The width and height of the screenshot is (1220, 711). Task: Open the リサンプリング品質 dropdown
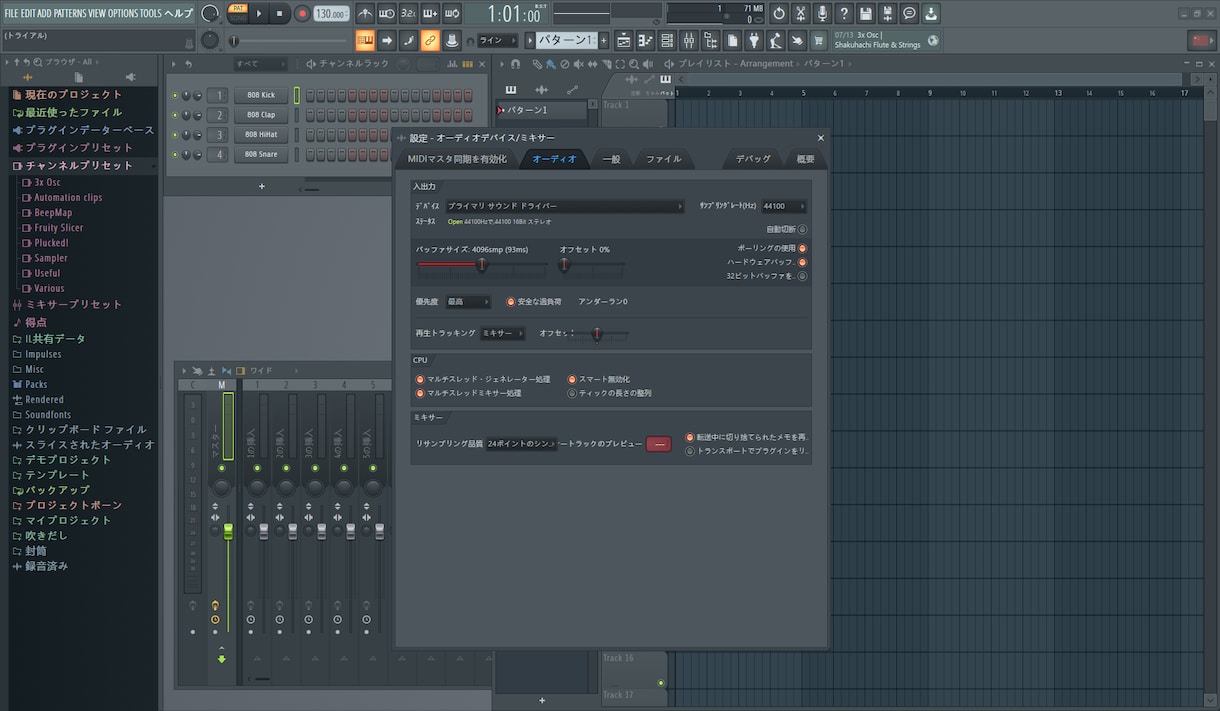(x=521, y=443)
